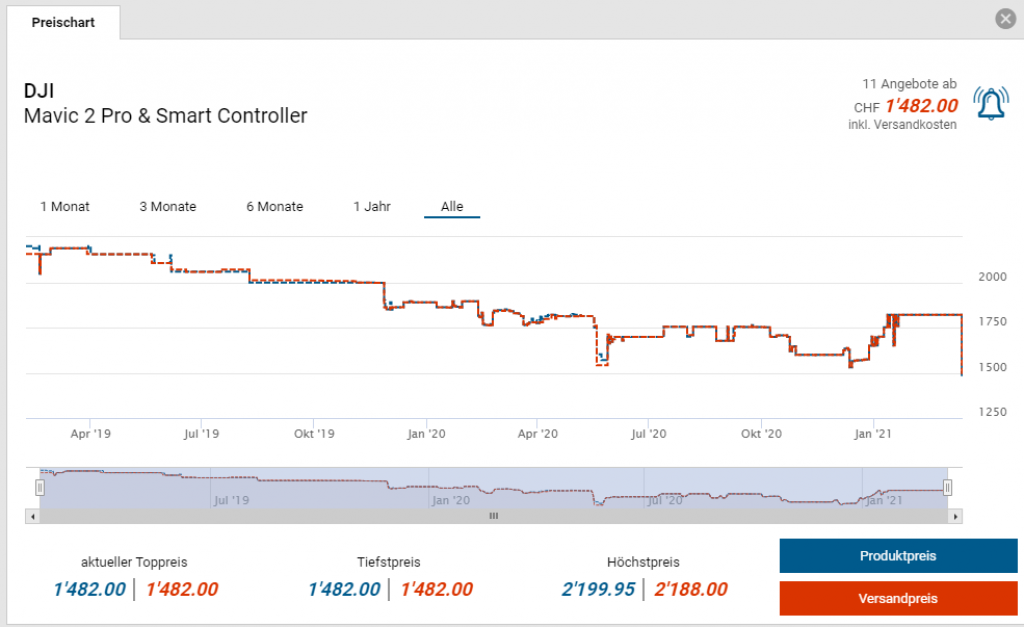
Task: Click the Mavic 2 Pro & Smart Controller title
Action: point(165,116)
